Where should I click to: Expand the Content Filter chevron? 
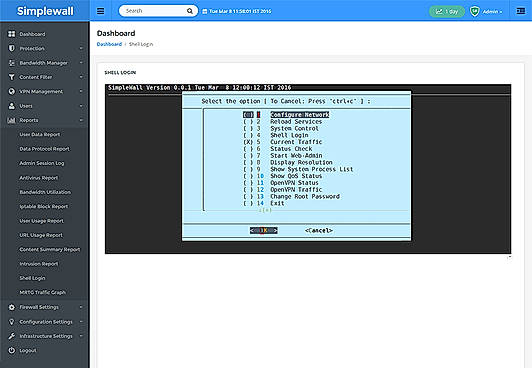(81, 77)
